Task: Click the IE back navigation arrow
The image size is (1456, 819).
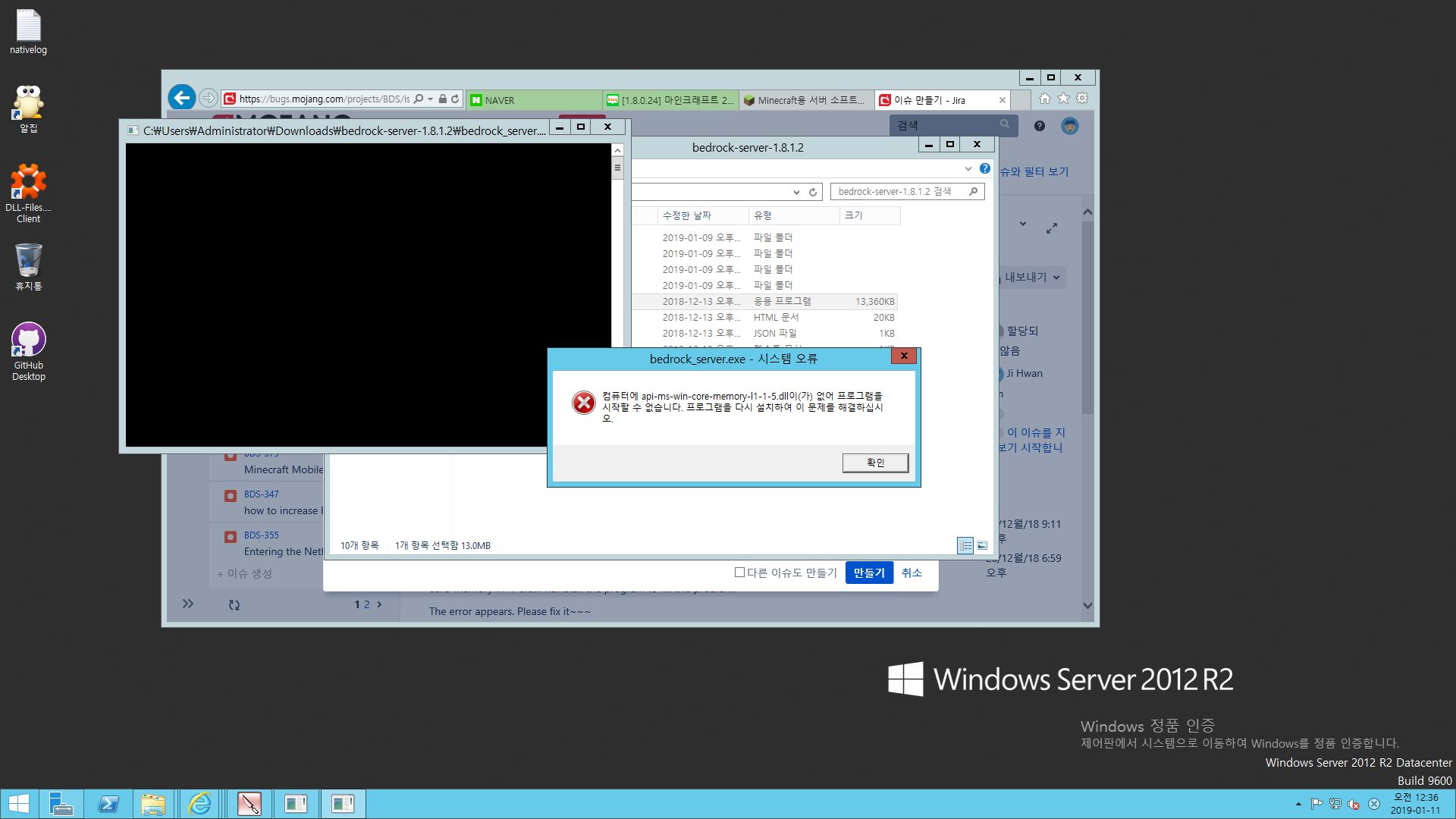Action: (182, 98)
